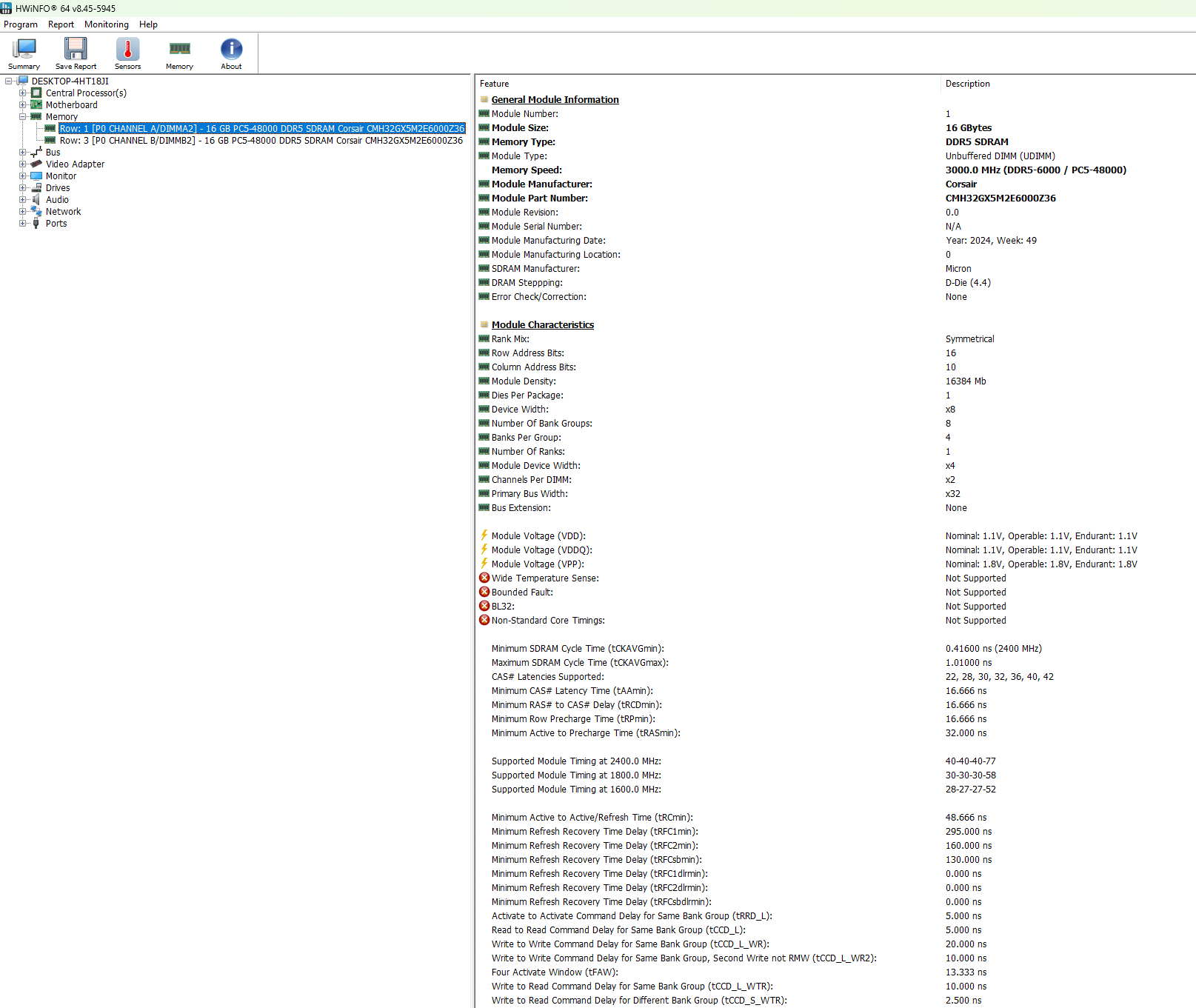The height and width of the screenshot is (1008, 1196).
Task: Click the Save Report floppy icon
Action: (x=76, y=49)
